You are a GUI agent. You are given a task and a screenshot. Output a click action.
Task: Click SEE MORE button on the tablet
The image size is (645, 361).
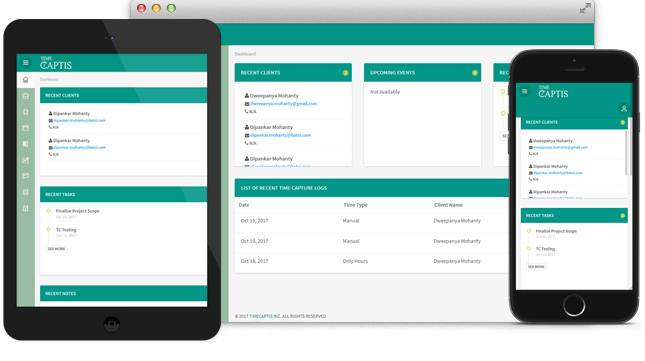pos(56,249)
